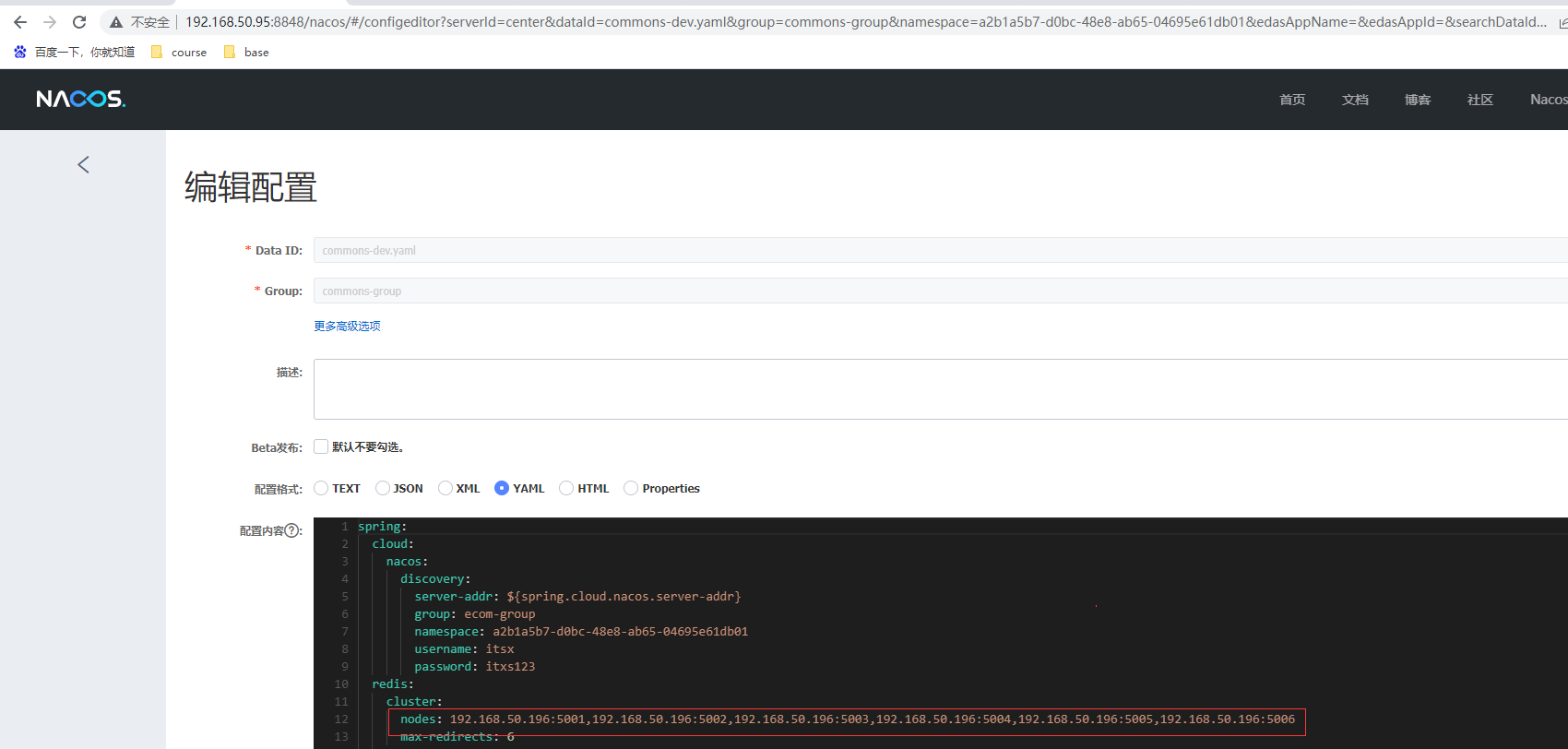Viewport: 1568px width, 749px height.
Task: Select JSON config format
Action: 382,488
